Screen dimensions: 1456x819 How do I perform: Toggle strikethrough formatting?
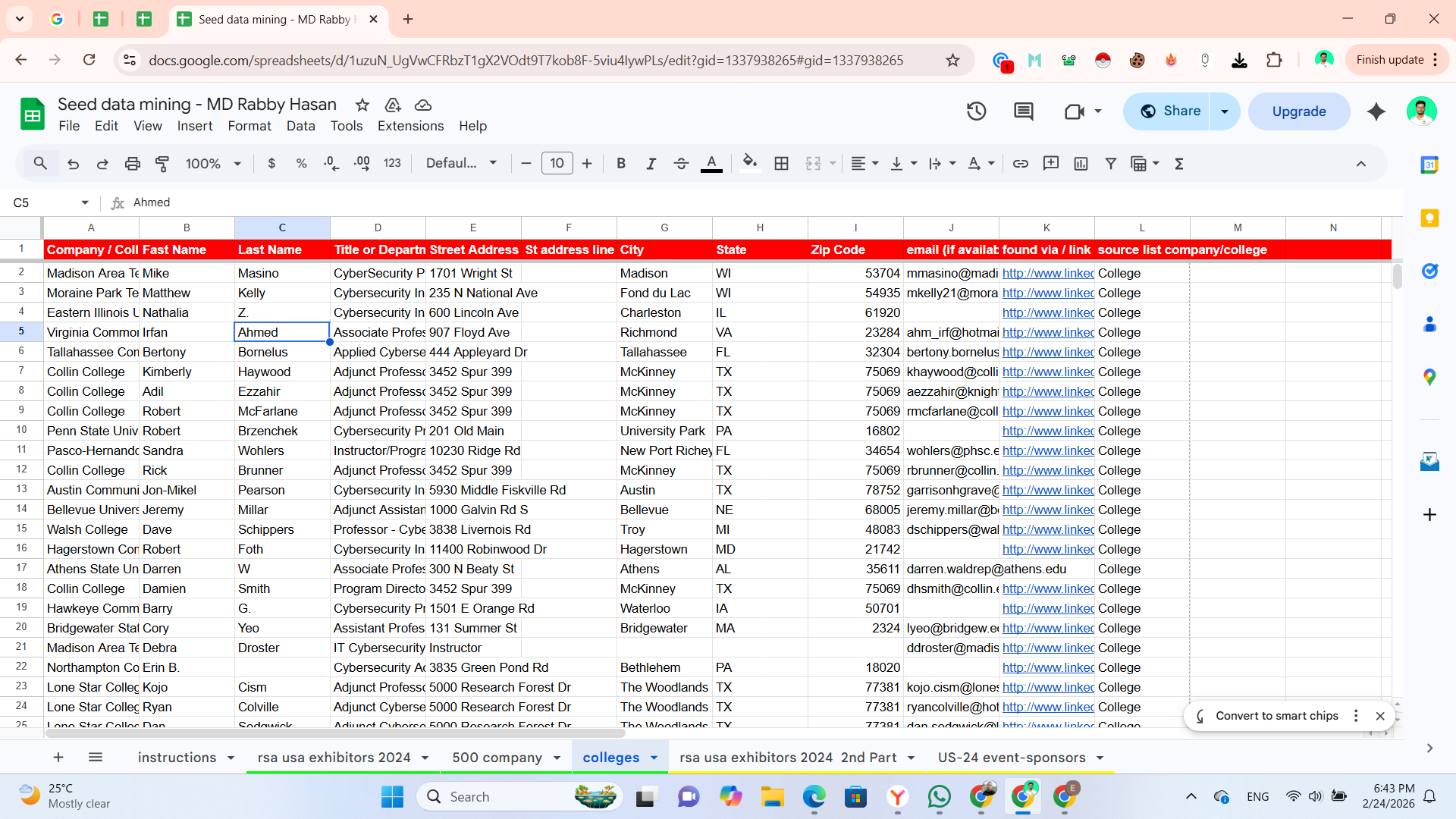pyautogui.click(x=681, y=163)
